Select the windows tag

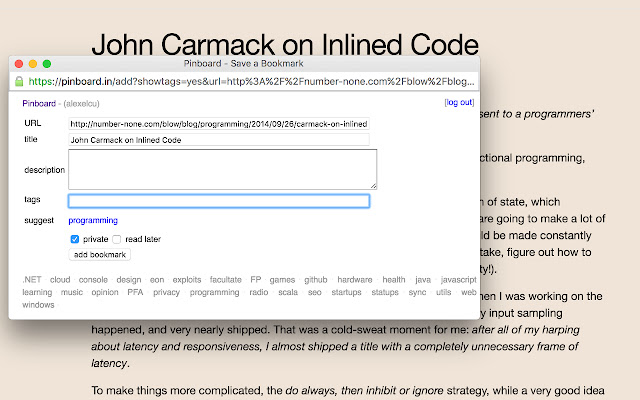click(38, 305)
